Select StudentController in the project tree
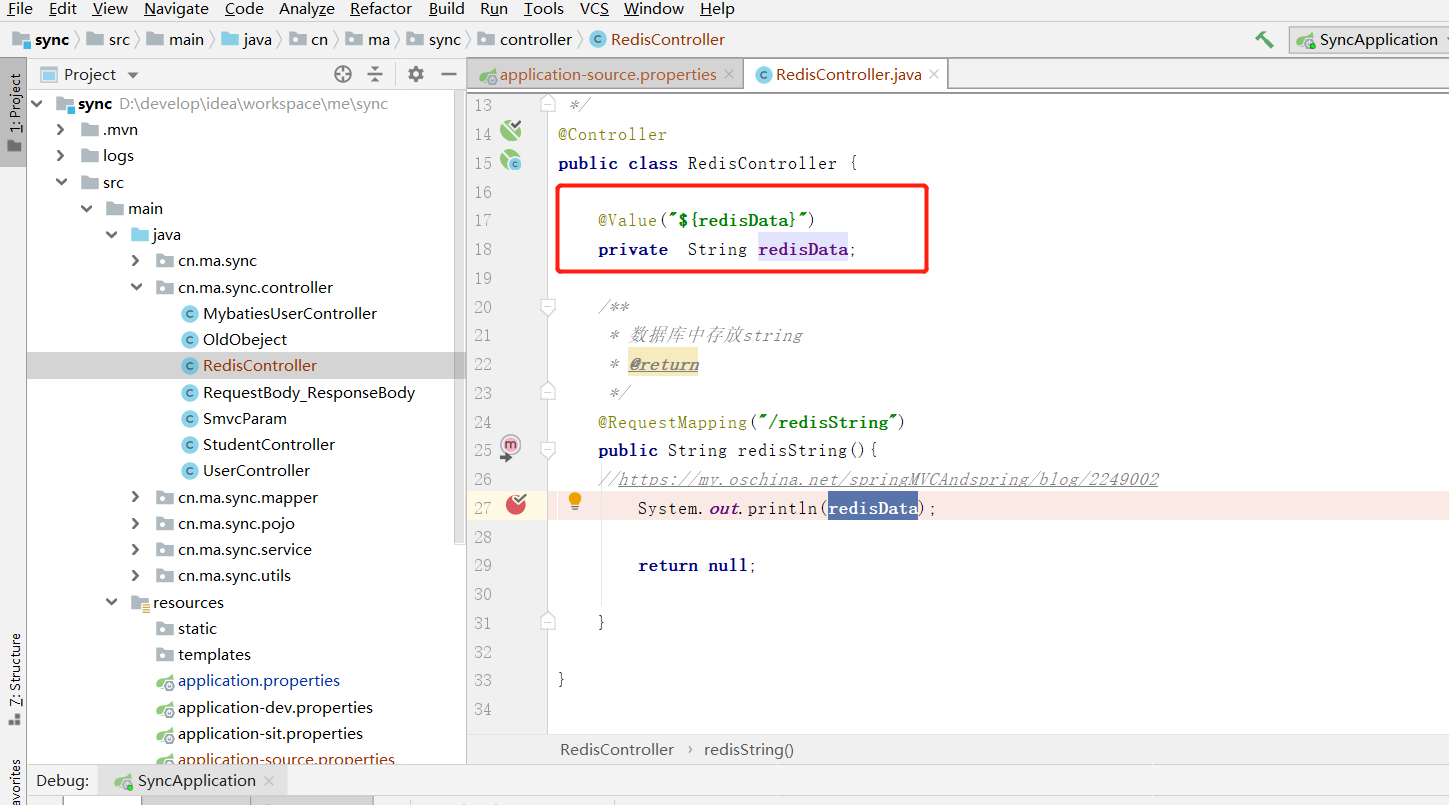The width and height of the screenshot is (1449, 805). click(x=268, y=444)
